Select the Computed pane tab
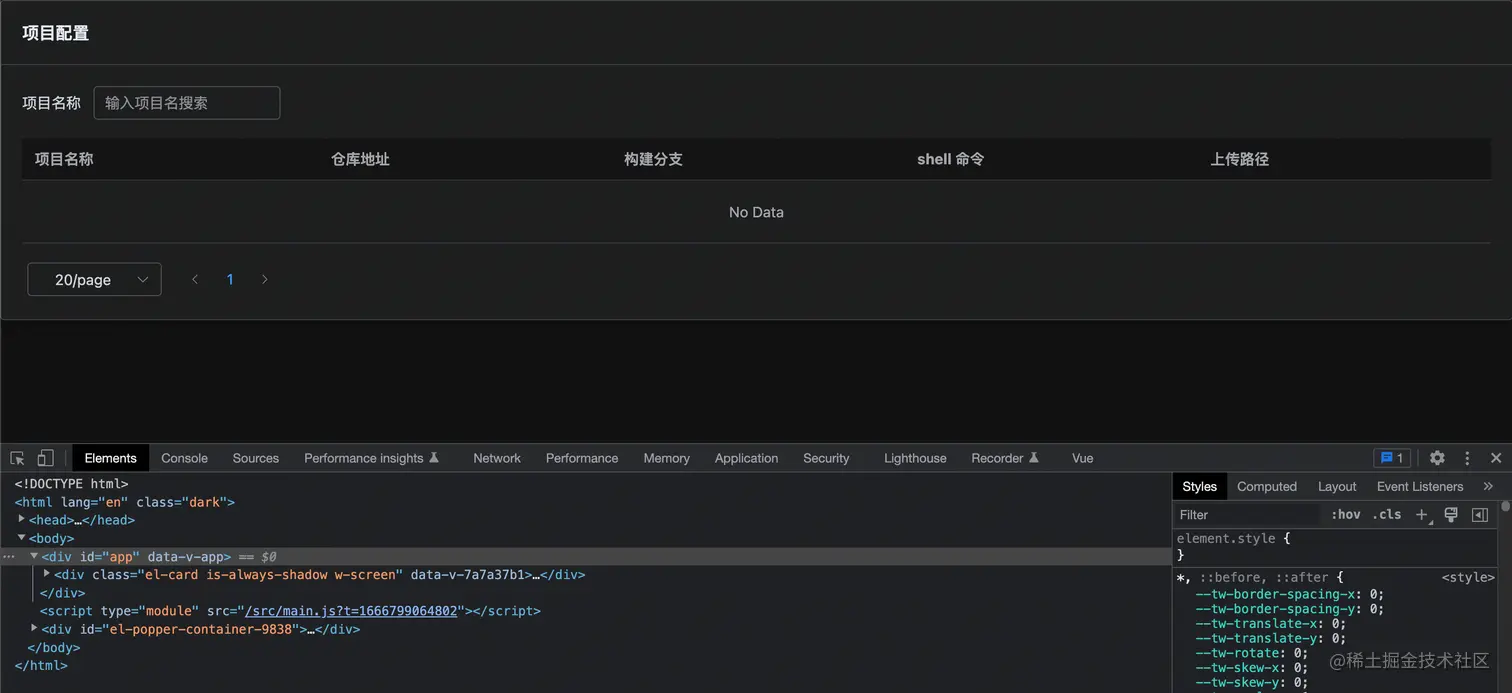Image resolution: width=1512 pixels, height=693 pixels. (x=1267, y=486)
